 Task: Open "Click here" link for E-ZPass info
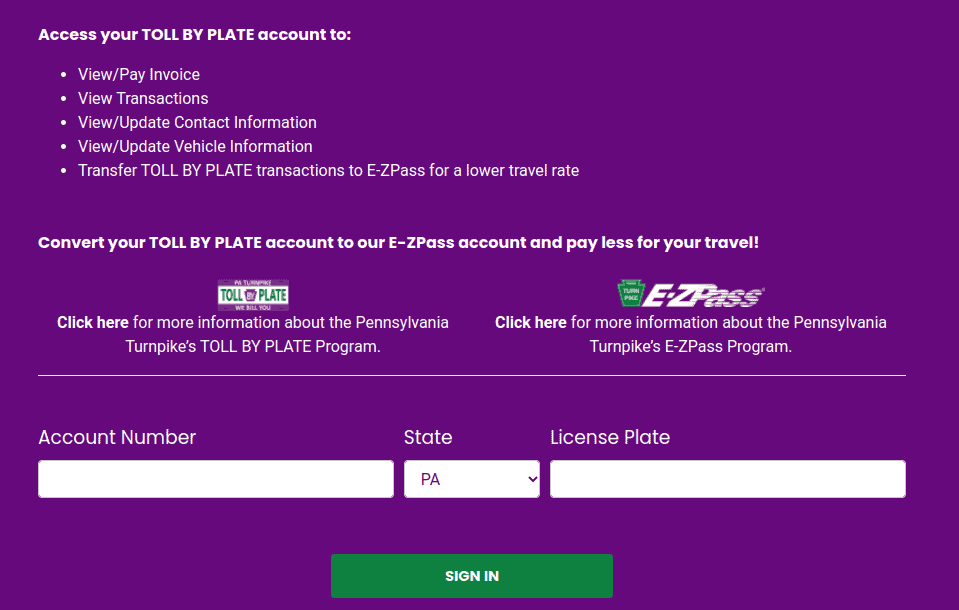(x=531, y=322)
